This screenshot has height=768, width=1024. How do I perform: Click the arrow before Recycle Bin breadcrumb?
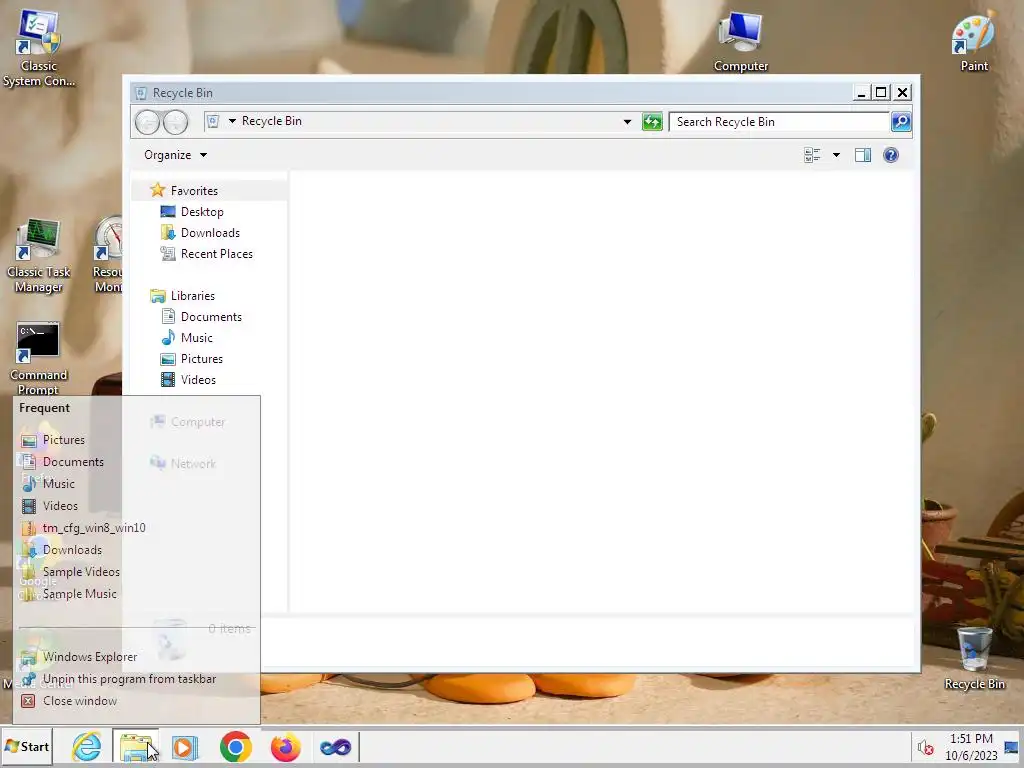232,121
